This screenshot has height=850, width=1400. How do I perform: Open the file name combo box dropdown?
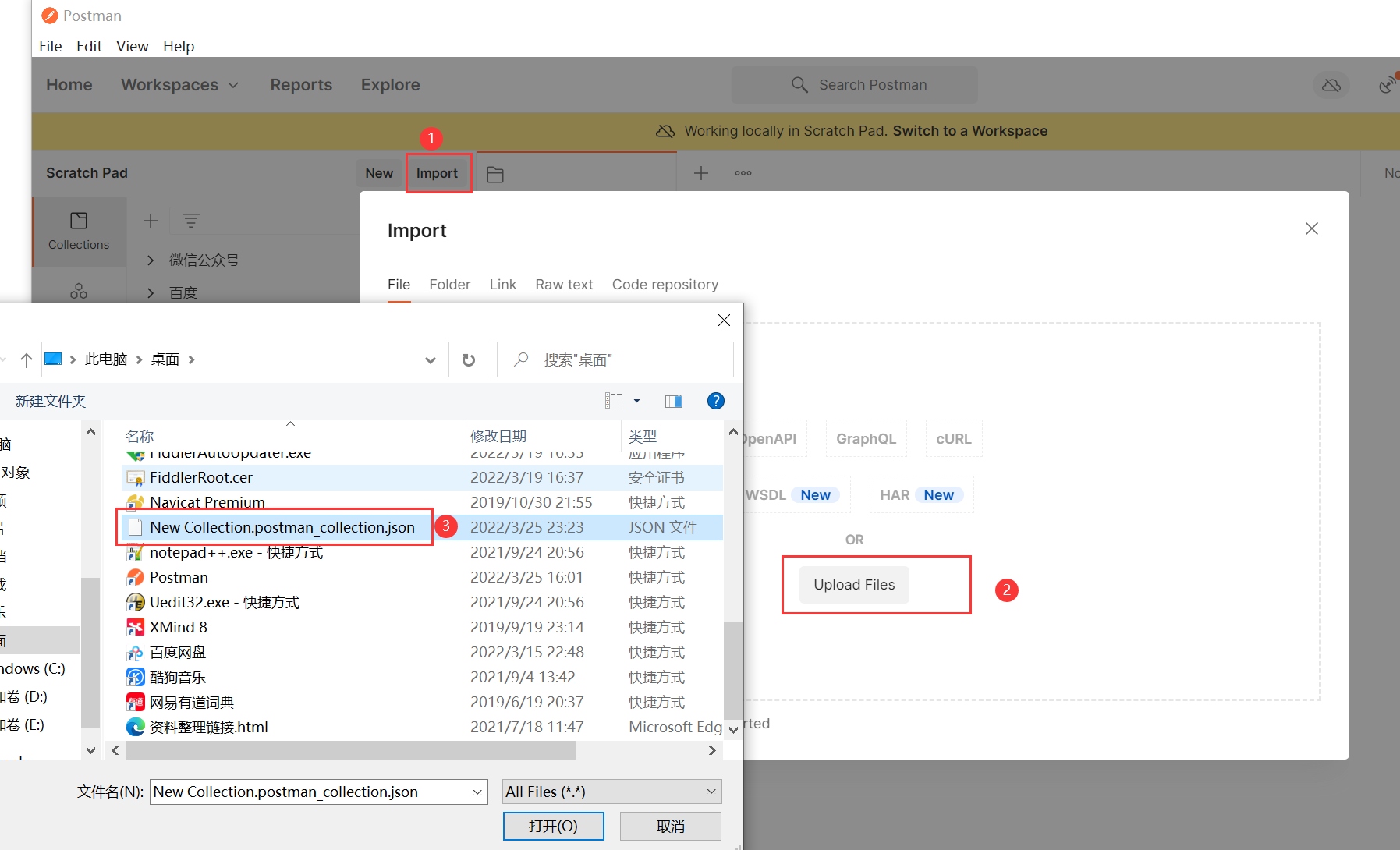(x=477, y=792)
